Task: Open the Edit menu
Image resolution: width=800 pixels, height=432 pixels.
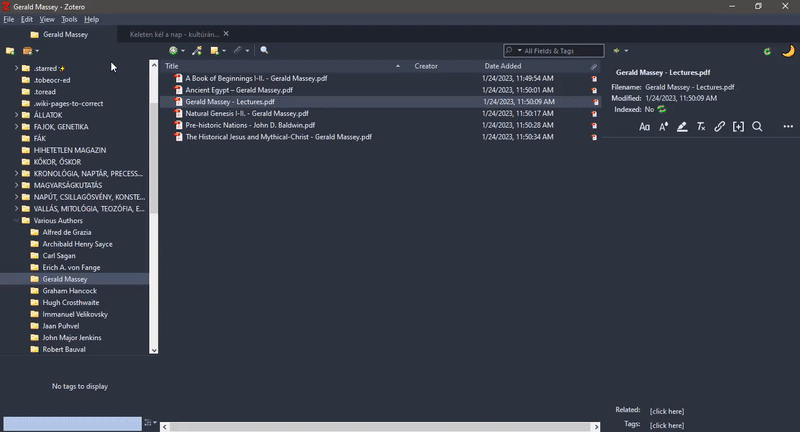Action: (x=27, y=19)
